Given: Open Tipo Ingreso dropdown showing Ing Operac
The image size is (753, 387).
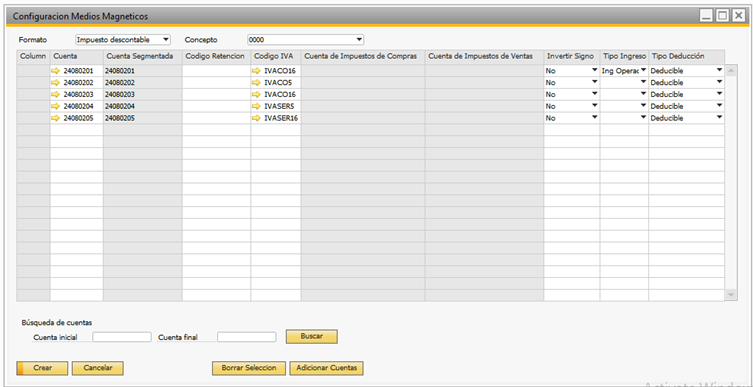Looking at the screenshot, I should coord(644,71).
